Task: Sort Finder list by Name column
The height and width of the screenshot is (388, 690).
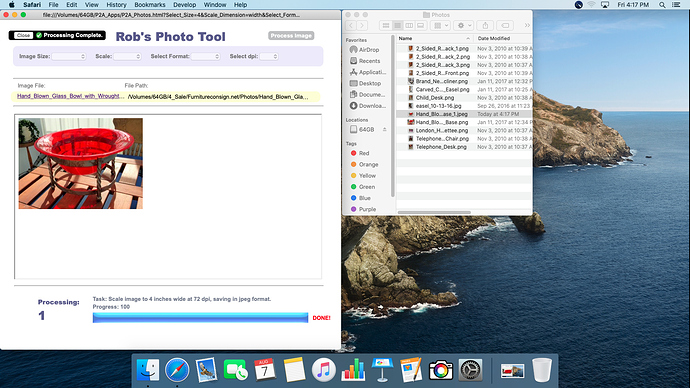Action: 435,38
